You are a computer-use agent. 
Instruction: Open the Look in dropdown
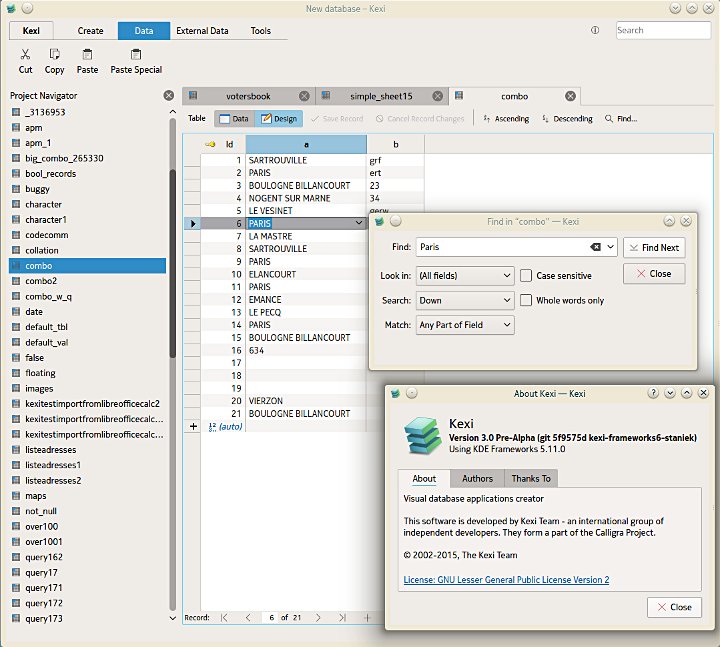click(x=464, y=275)
